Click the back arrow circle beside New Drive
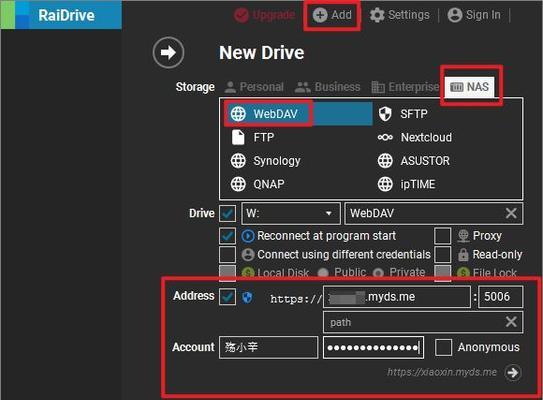Image resolution: width=543 pixels, height=400 pixels. pos(168,53)
